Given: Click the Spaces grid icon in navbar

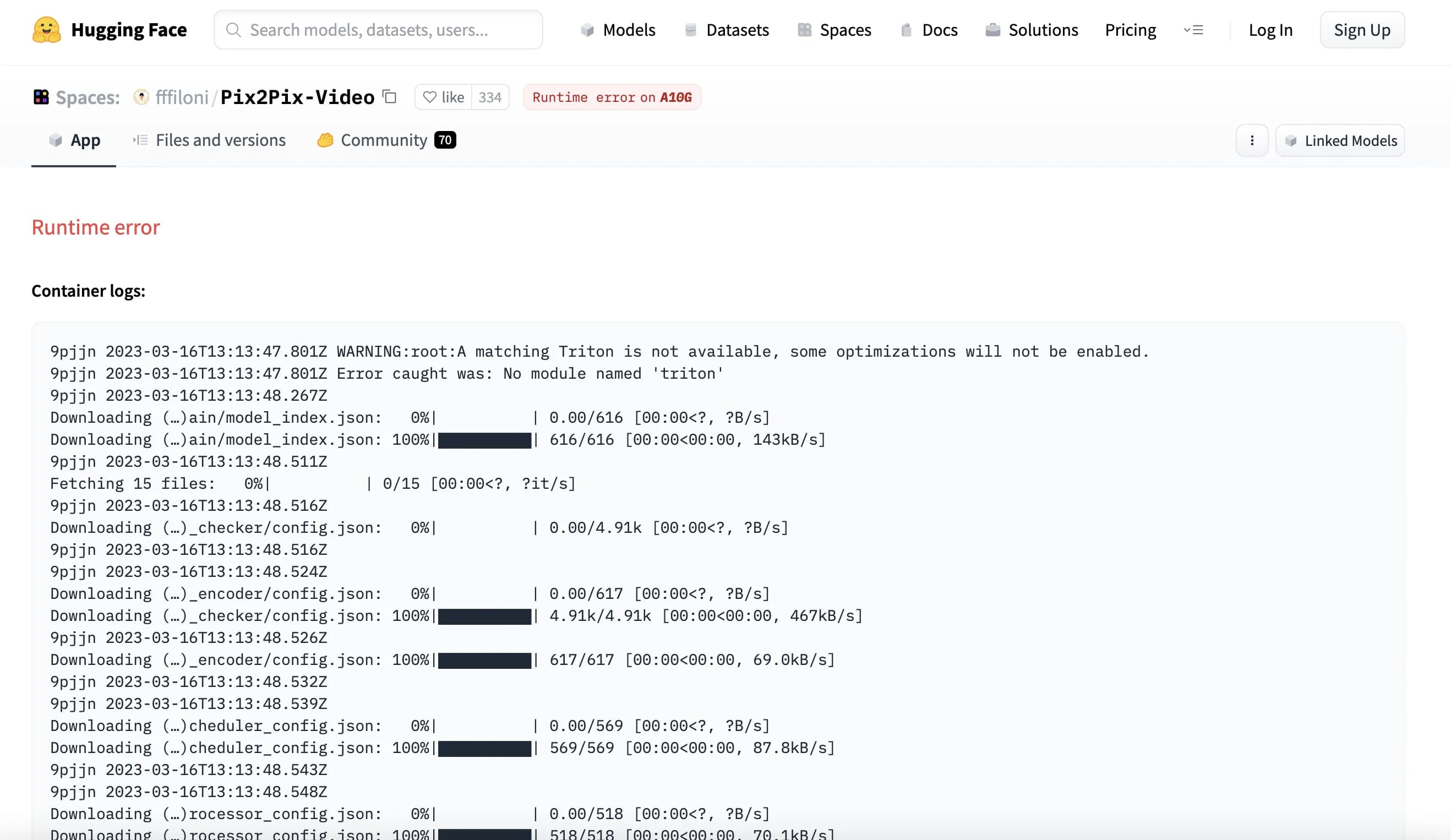Looking at the screenshot, I should [x=804, y=29].
